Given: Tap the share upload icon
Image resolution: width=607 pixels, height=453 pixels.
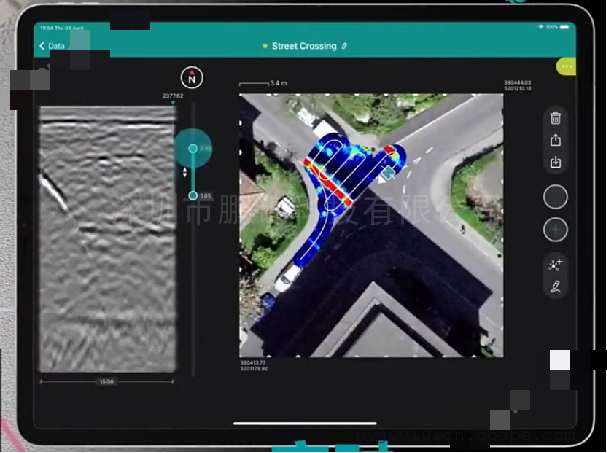Looking at the screenshot, I should tap(555, 141).
